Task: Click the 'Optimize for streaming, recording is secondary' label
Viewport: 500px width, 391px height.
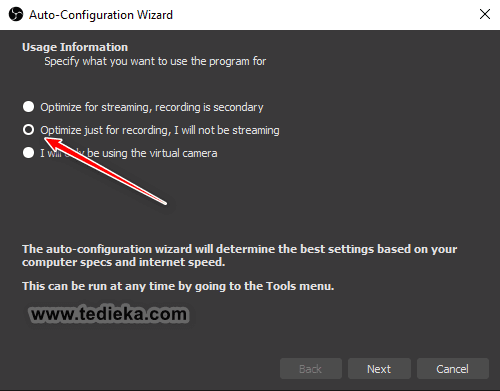Action: coord(152,107)
